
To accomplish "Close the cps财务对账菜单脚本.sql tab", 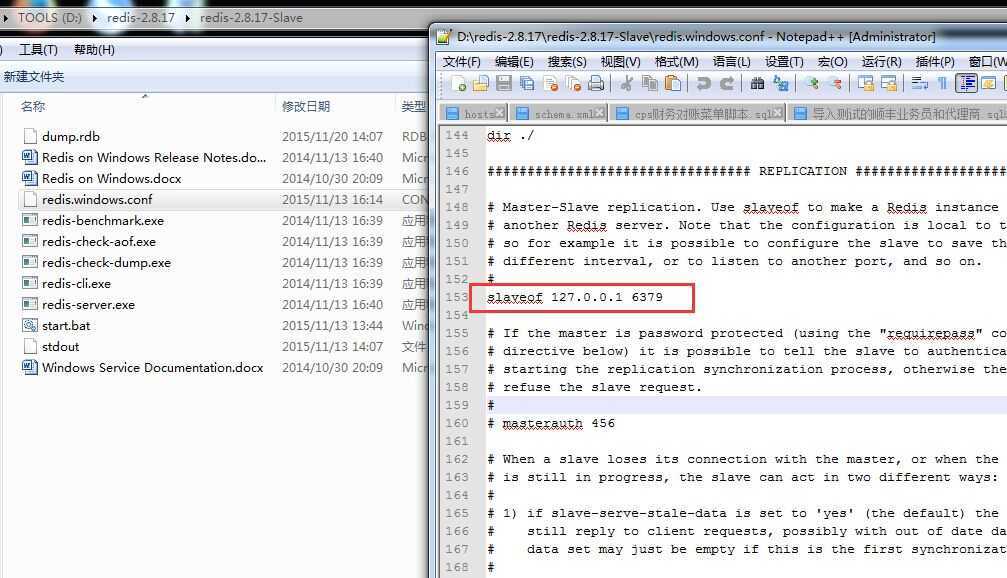I will [778, 112].
